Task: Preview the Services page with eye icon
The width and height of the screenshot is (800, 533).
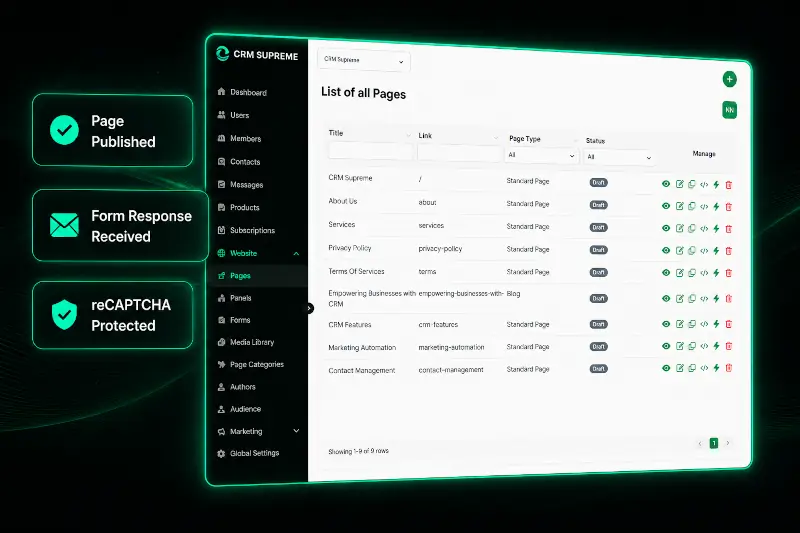Action: point(666,228)
